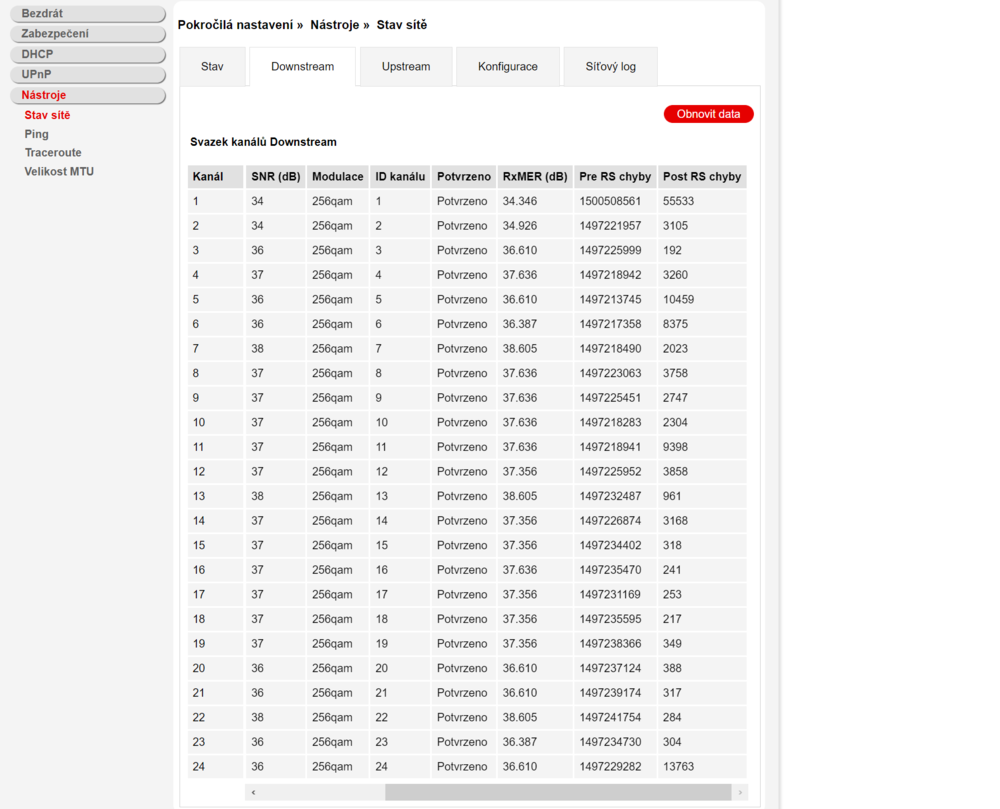1000x809 pixels.
Task: Switch to the Downstream tab
Action: 302,67
